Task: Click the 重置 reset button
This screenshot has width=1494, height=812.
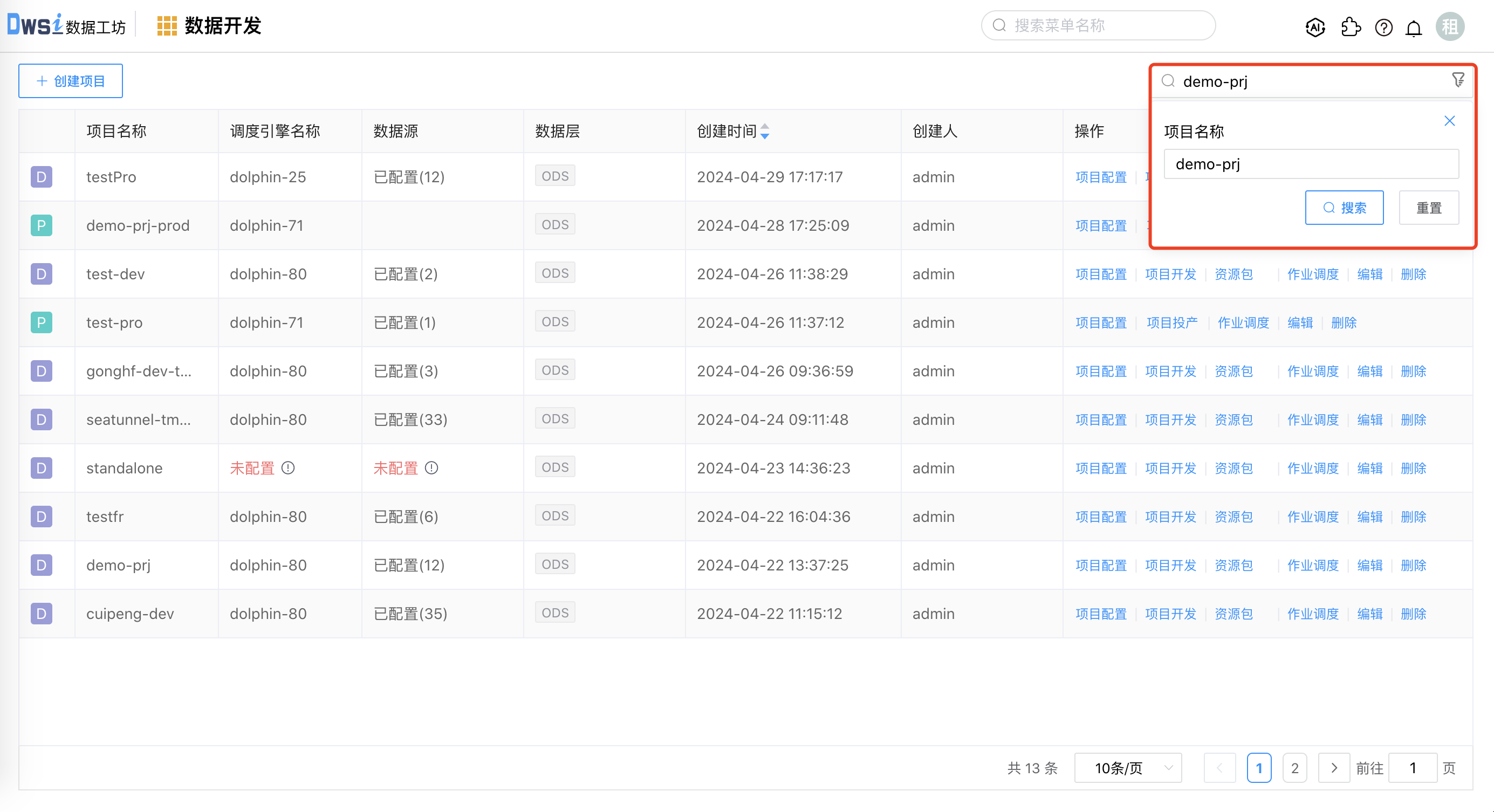Action: pos(1429,207)
